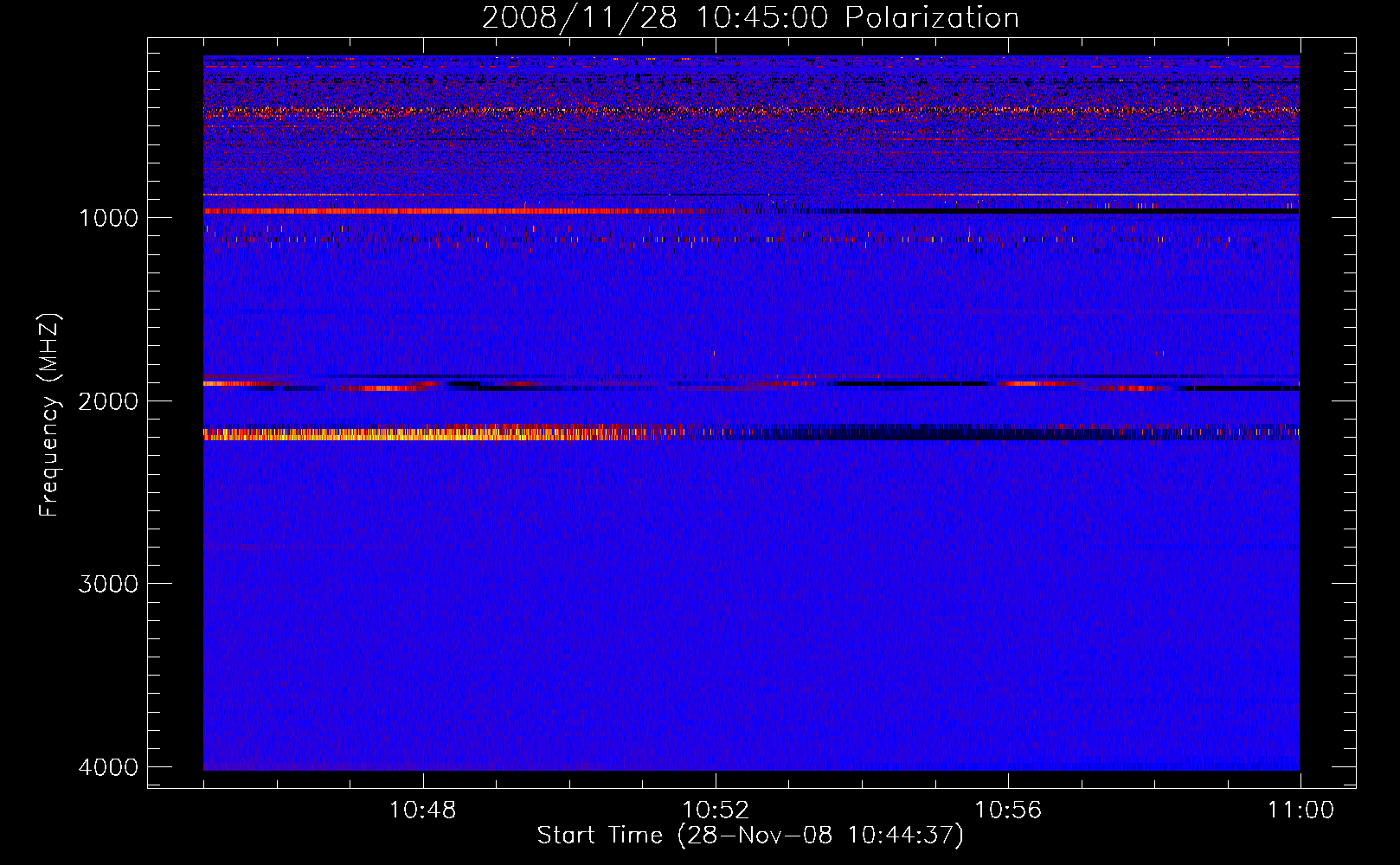
Task: Click the 1000 frequency tick label
Action: [x=108, y=217]
